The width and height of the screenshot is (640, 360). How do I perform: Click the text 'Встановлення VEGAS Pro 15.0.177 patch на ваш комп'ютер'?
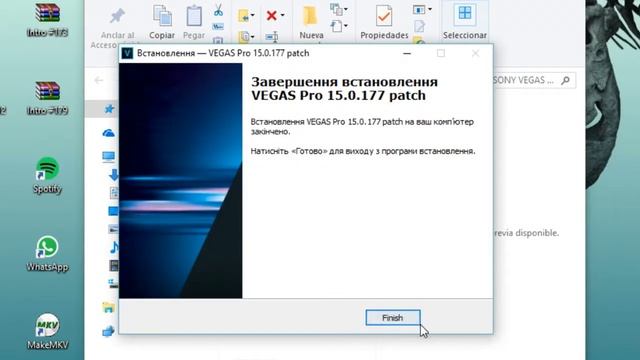click(x=362, y=122)
